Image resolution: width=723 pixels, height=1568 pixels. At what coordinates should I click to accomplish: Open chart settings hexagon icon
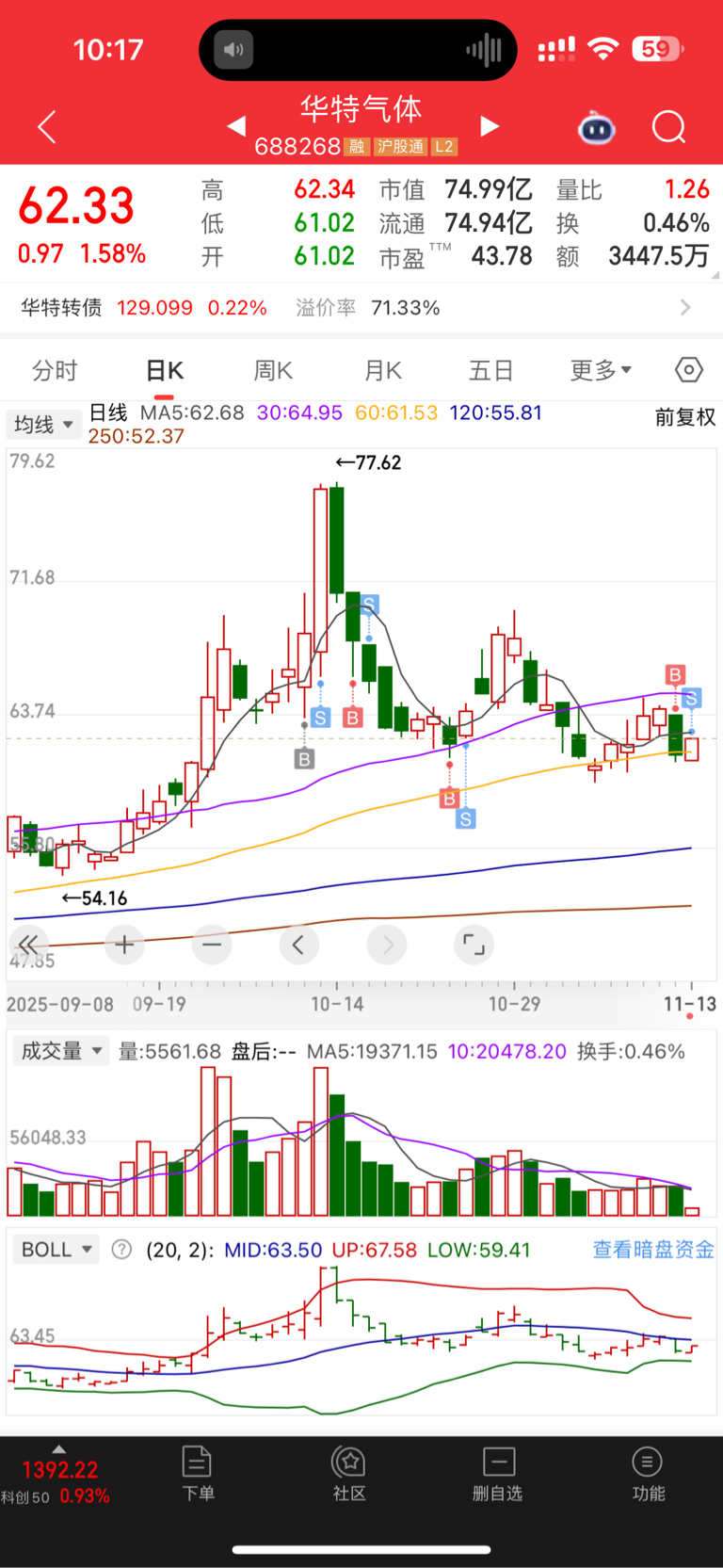pos(689,370)
